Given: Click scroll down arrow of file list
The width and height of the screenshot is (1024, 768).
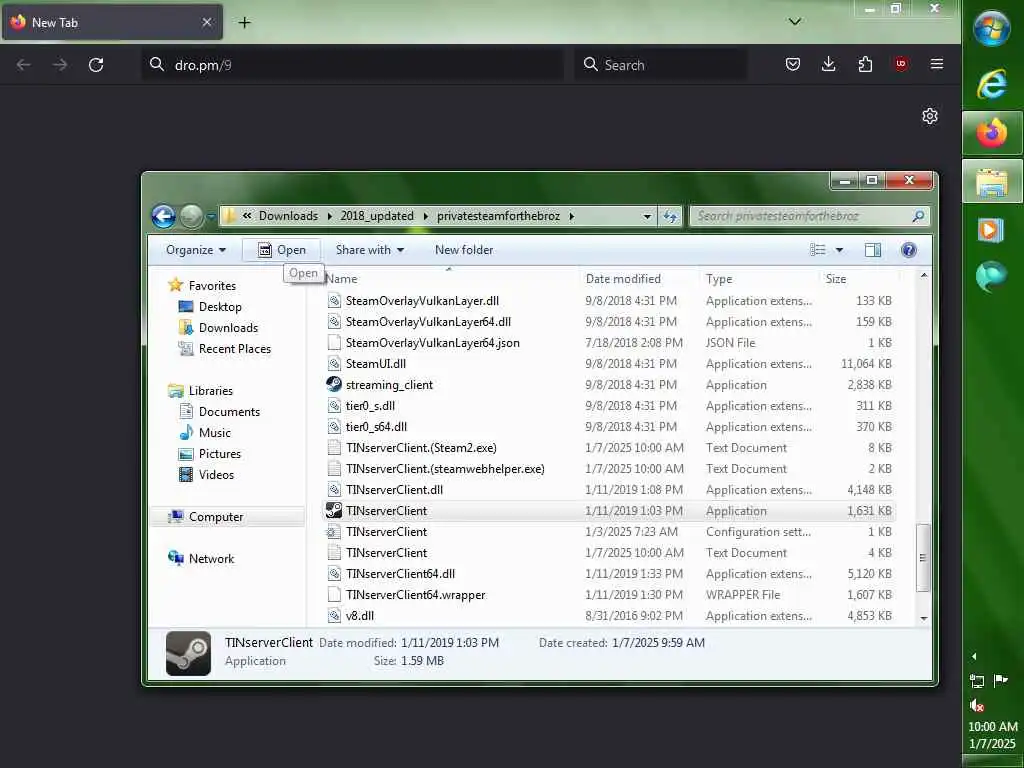Looking at the screenshot, I should pos(923,618).
